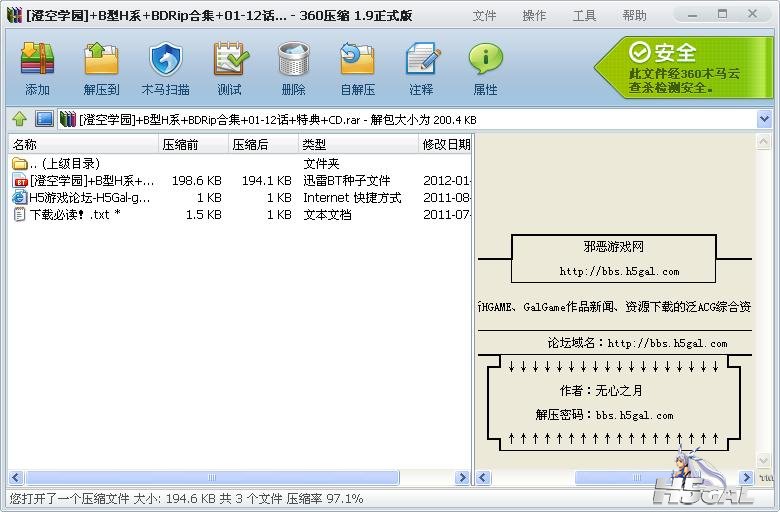The image size is (780, 512).
Task: Open the 文件 menu
Action: point(484,15)
